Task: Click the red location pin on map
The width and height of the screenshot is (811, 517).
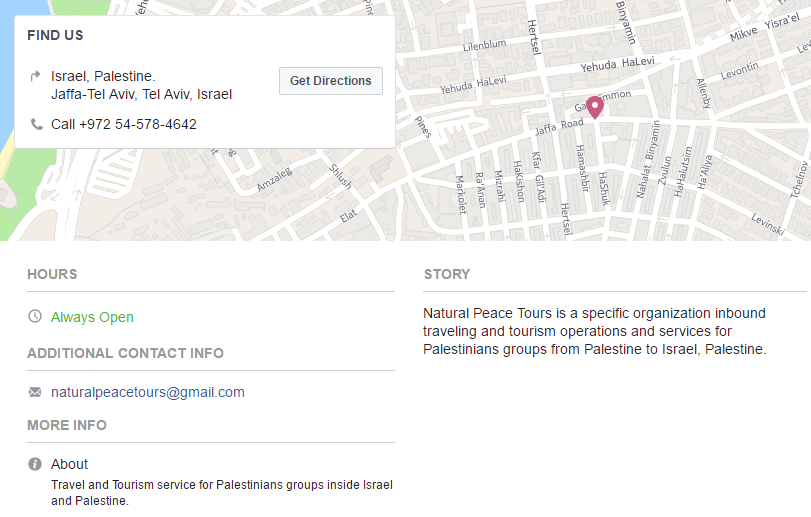Action: coord(595,106)
